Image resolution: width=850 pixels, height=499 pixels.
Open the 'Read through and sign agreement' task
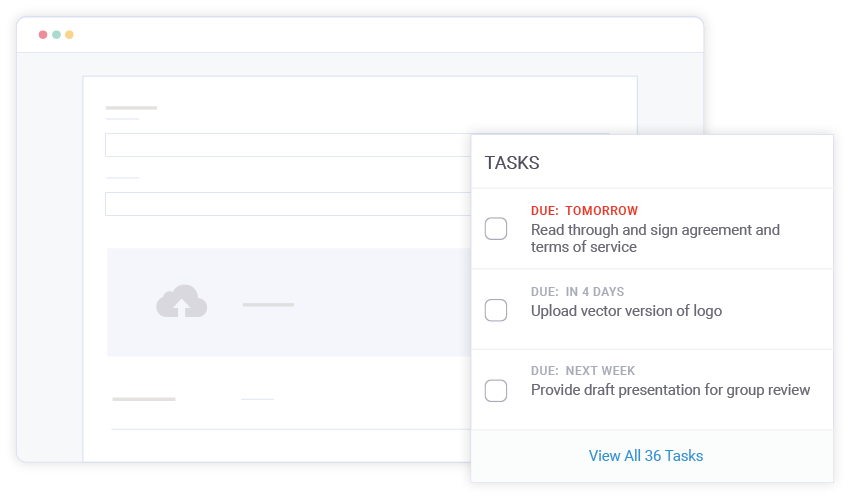point(655,238)
